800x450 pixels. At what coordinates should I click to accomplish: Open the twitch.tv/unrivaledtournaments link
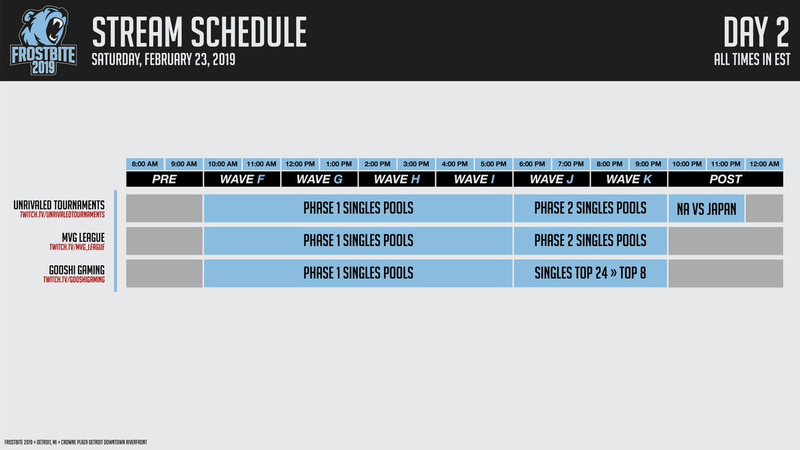click(x=62, y=215)
